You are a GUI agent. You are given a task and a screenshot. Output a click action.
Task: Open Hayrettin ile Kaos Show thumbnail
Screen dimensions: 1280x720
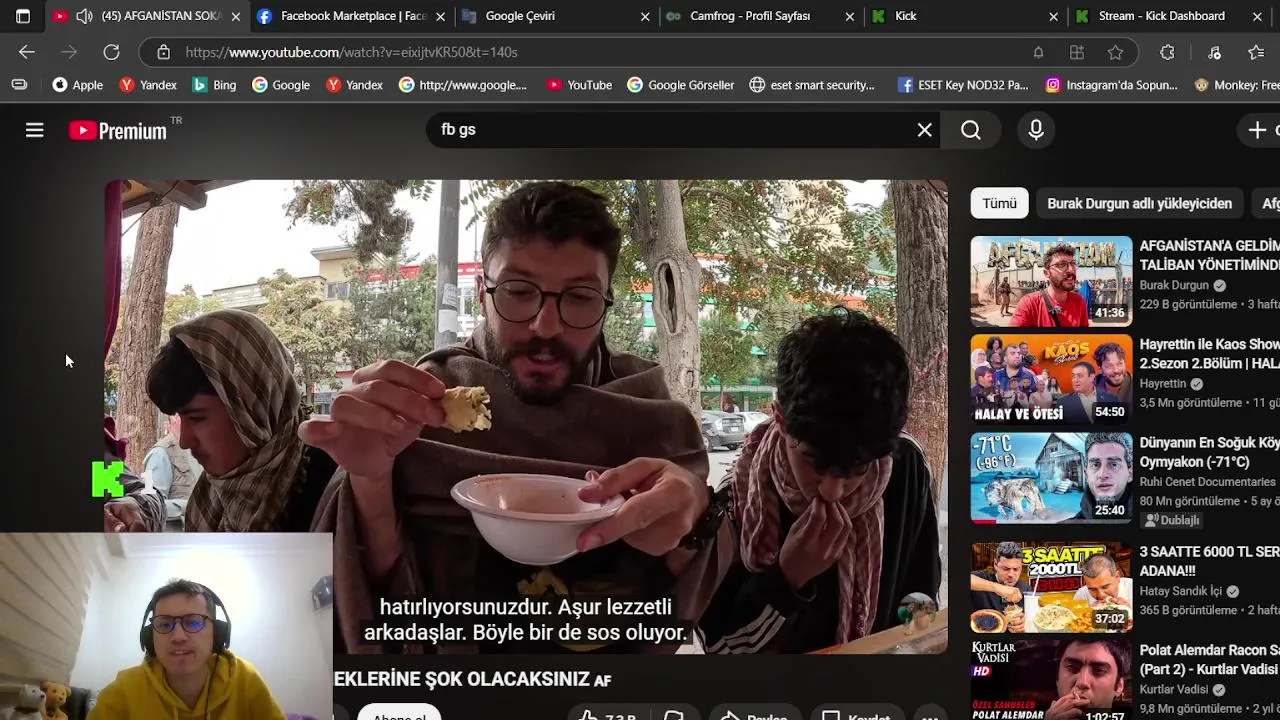[x=1051, y=379]
